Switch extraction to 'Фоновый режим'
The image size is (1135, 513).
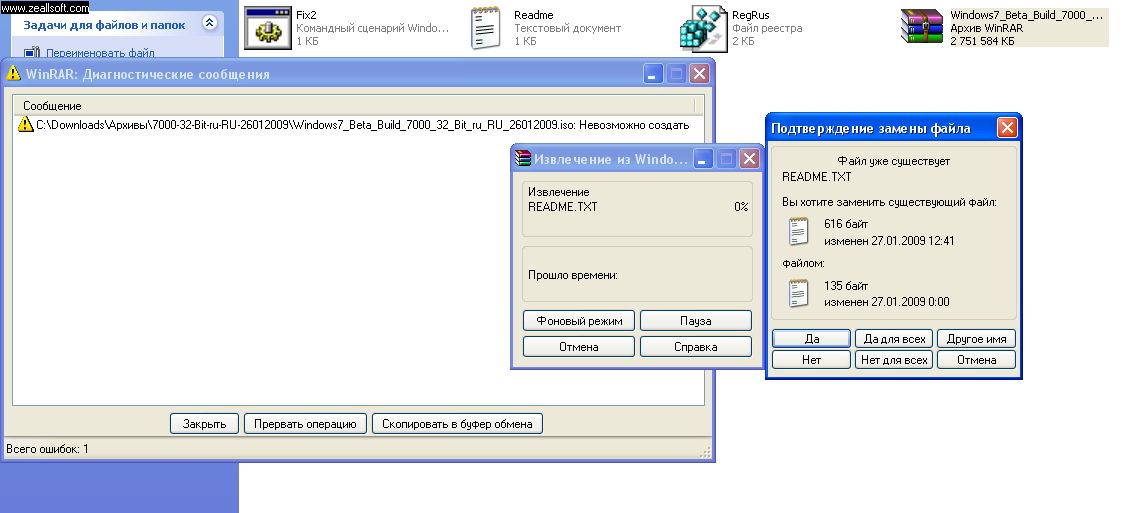coord(579,321)
